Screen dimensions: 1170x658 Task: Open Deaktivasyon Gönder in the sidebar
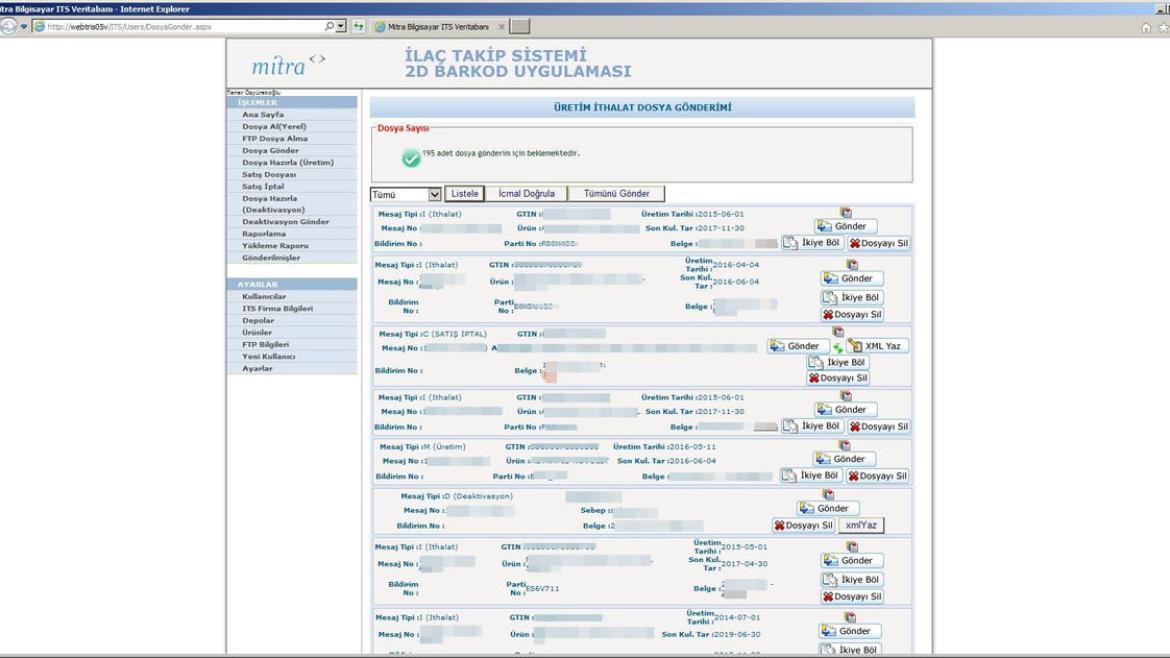click(x=285, y=222)
